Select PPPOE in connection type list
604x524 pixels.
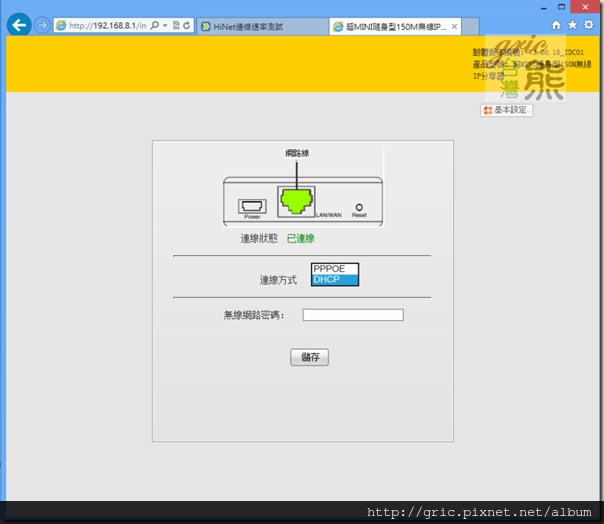[335, 269]
